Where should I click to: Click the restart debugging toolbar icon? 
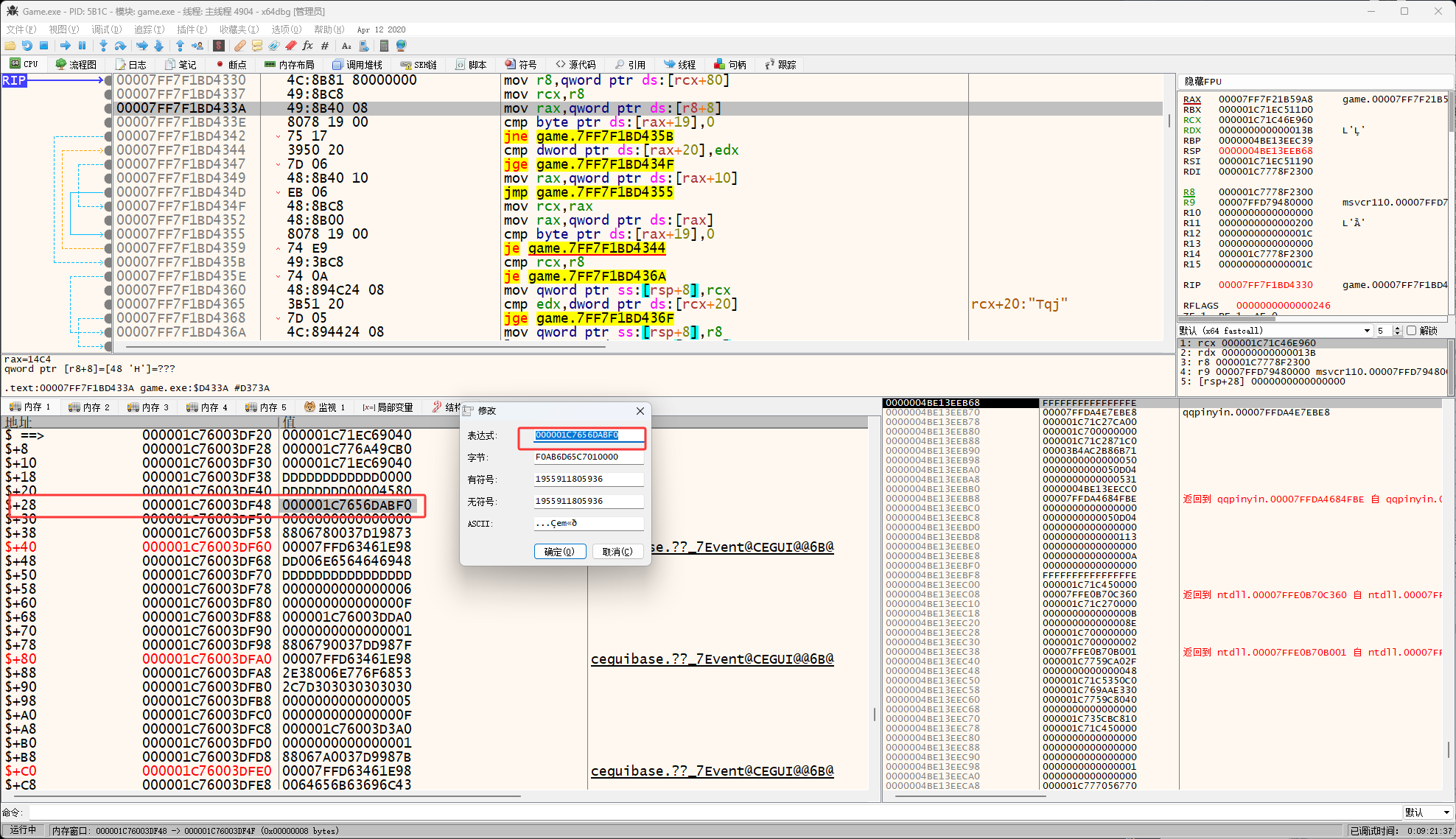point(27,46)
